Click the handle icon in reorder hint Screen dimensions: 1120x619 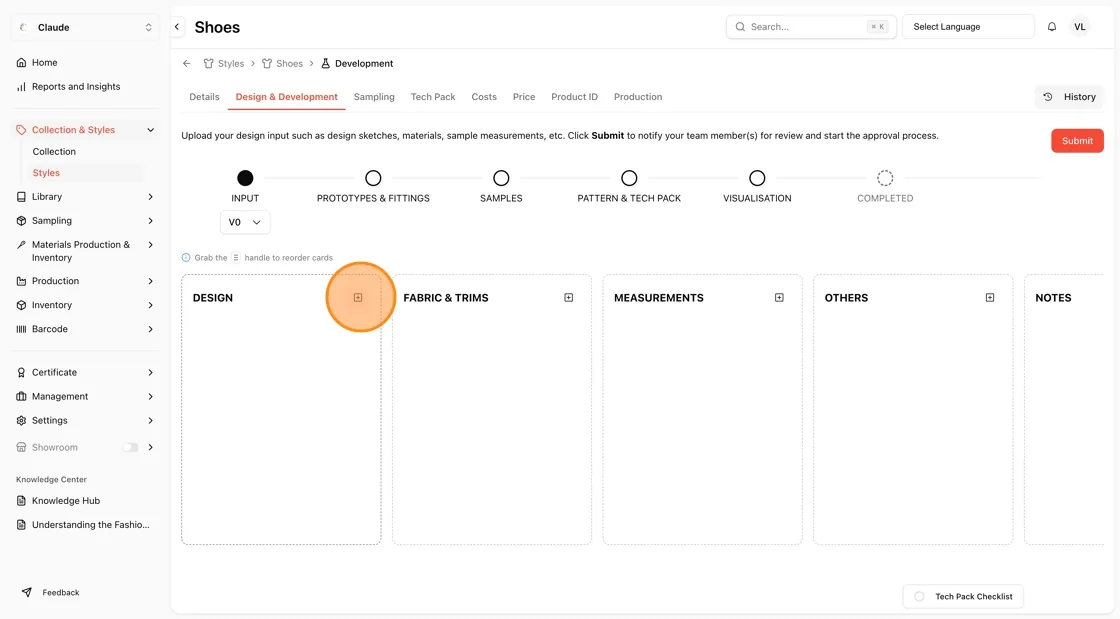click(236, 258)
